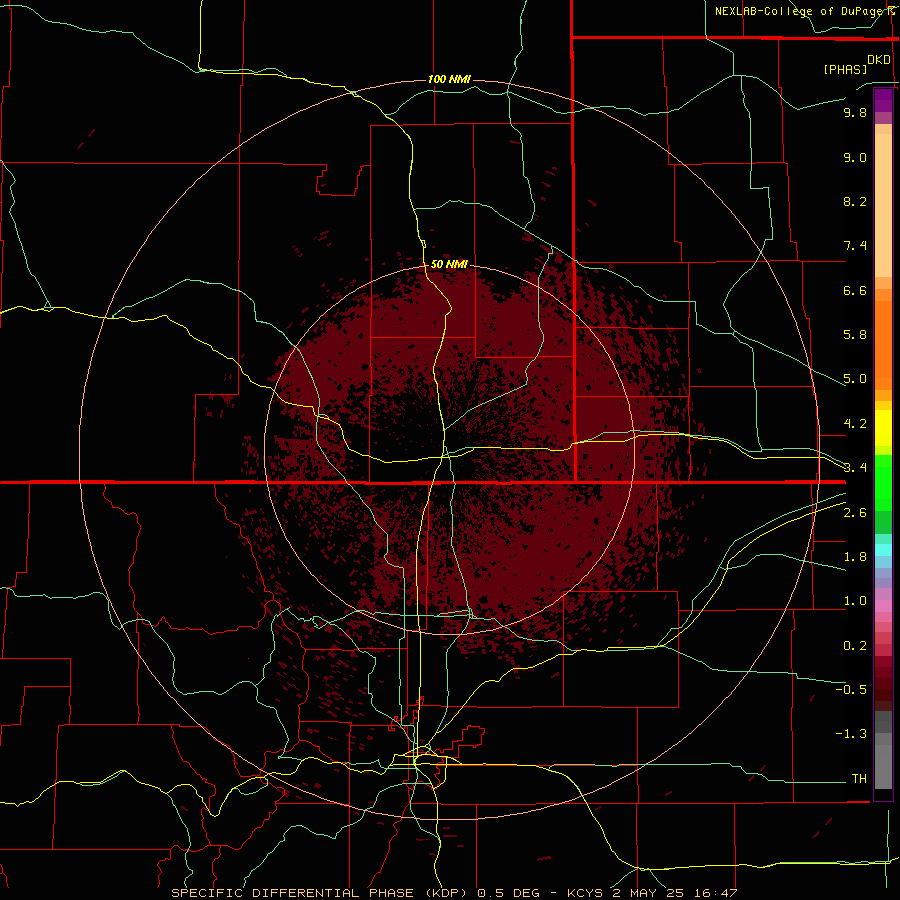
Task: Click the 1.8 scale value
Action: pyautogui.click(x=855, y=557)
